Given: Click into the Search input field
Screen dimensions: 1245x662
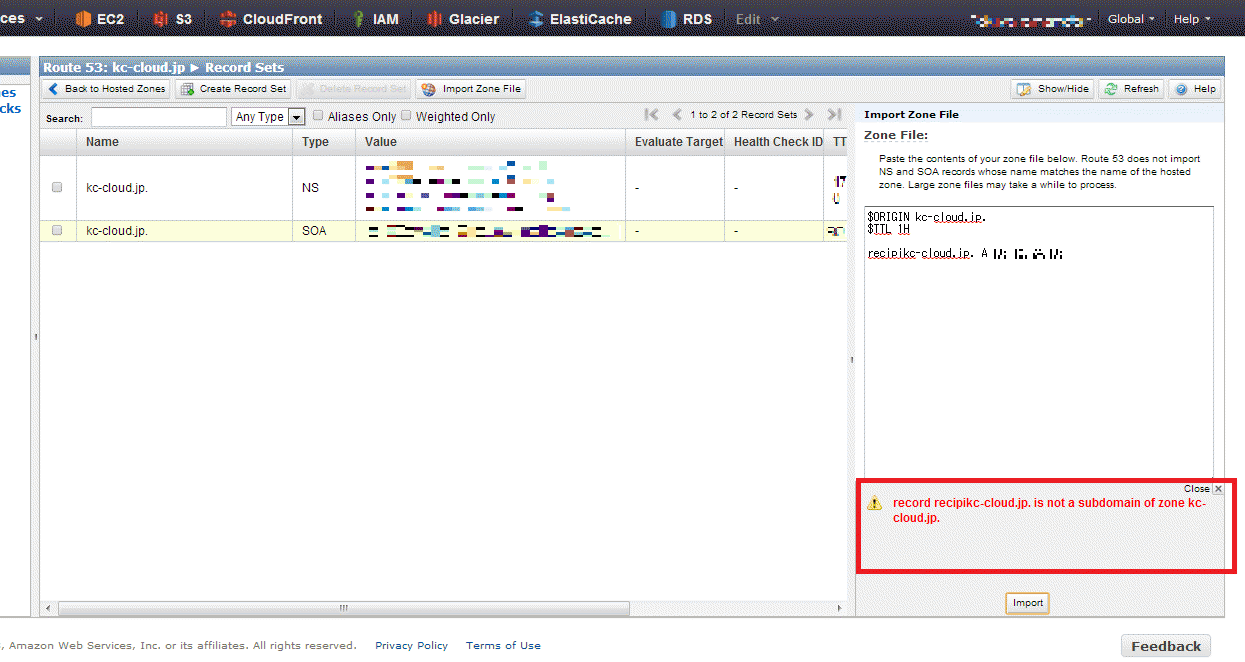Looking at the screenshot, I should pyautogui.click(x=159, y=117).
